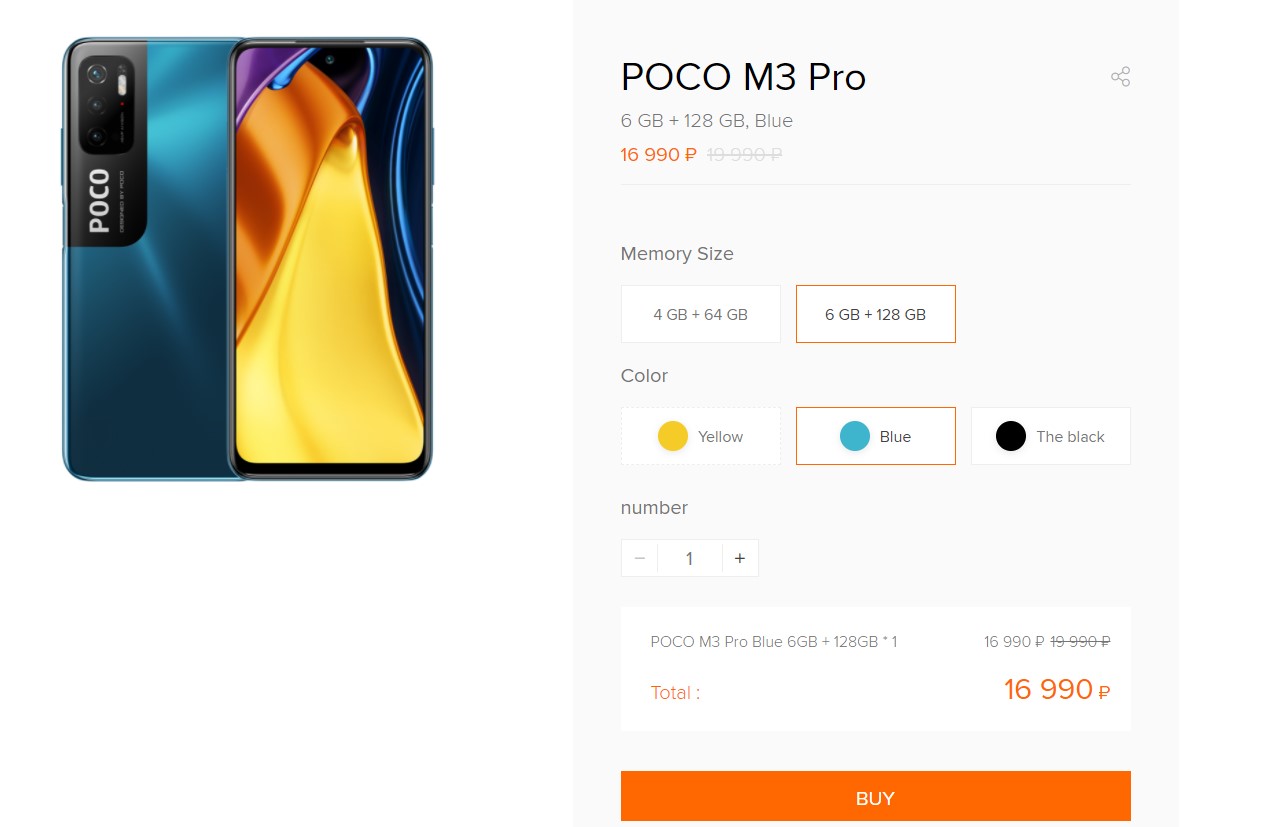Click the POCO M3 Pro product title
This screenshot has height=827, width=1286.
pos(743,76)
